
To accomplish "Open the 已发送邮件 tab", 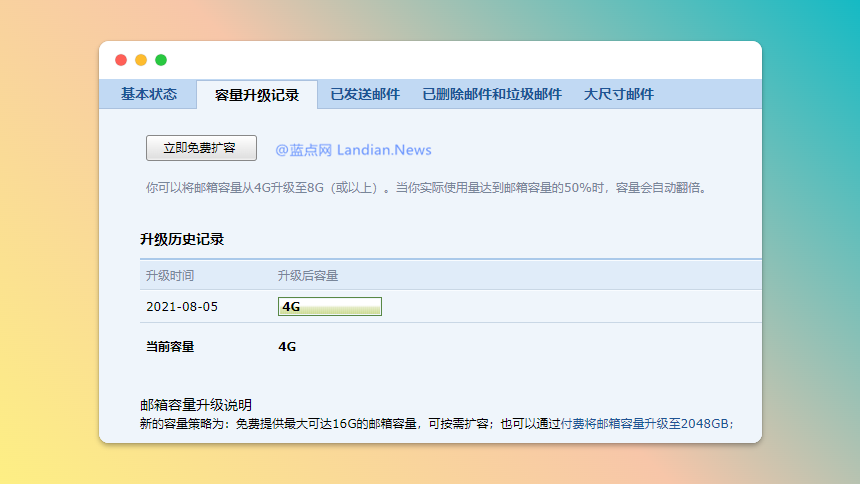I will click(x=365, y=94).
